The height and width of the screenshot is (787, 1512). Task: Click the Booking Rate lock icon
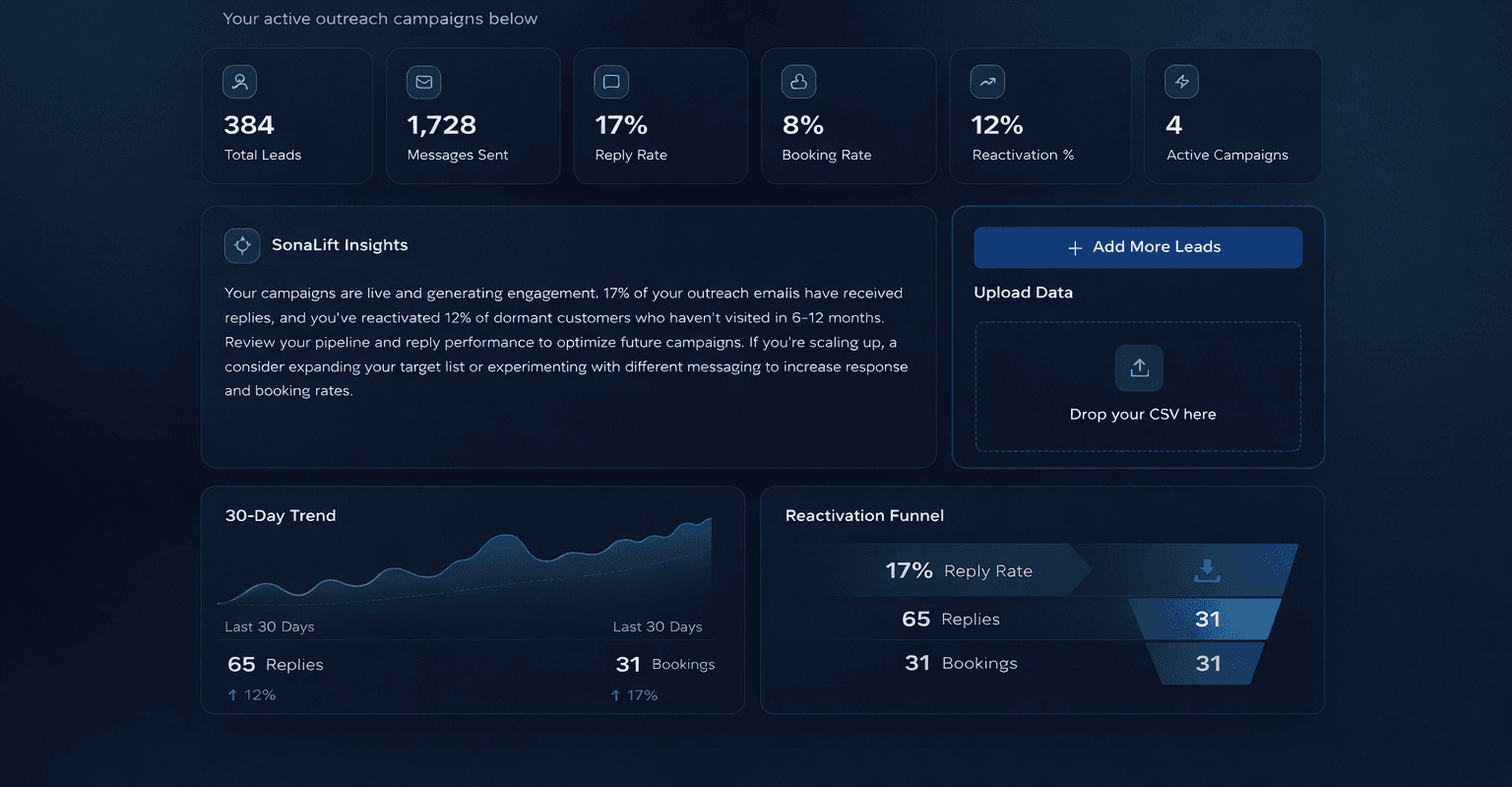(797, 82)
